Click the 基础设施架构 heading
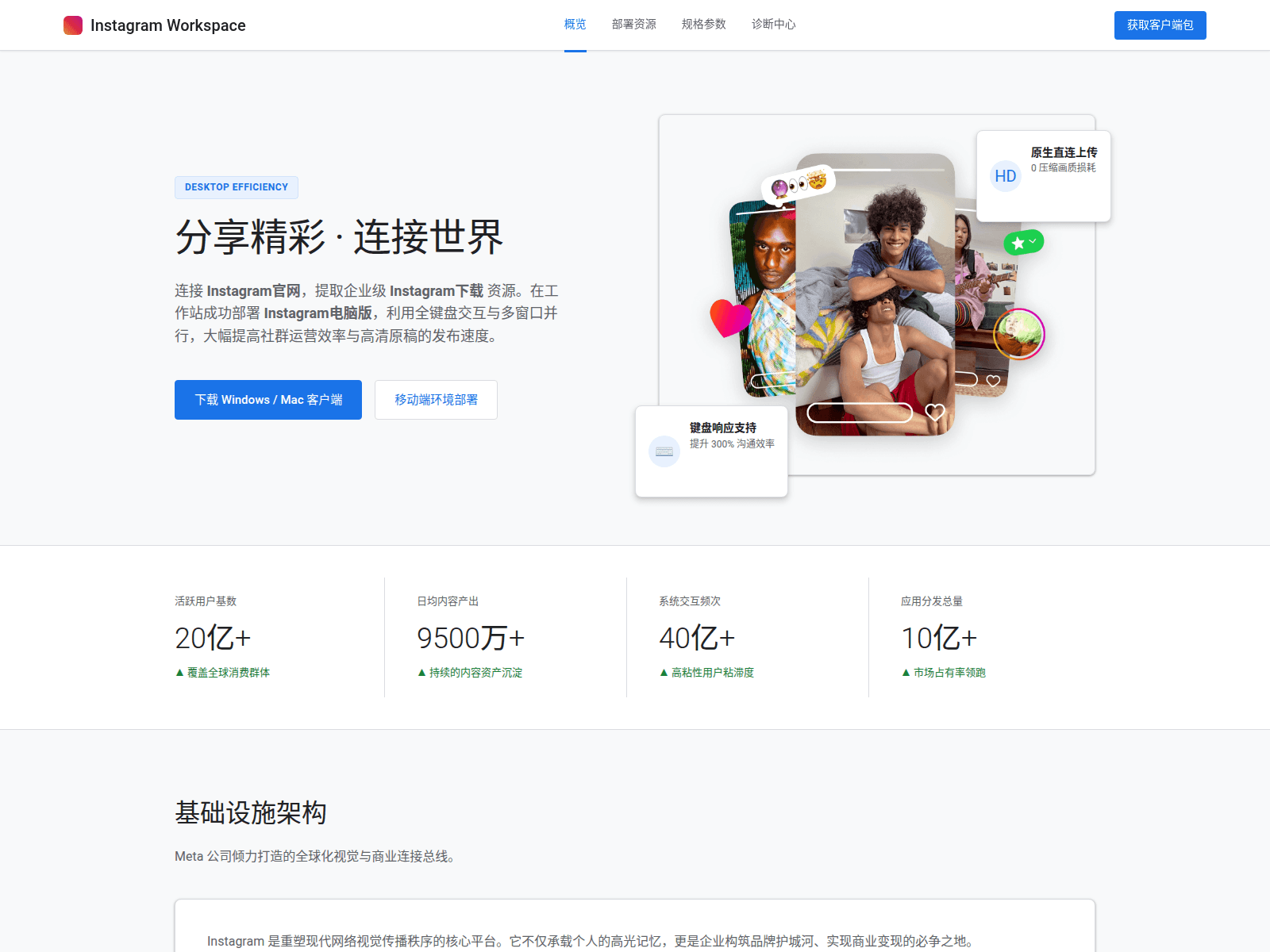This screenshot has width=1270, height=952. 251,812
